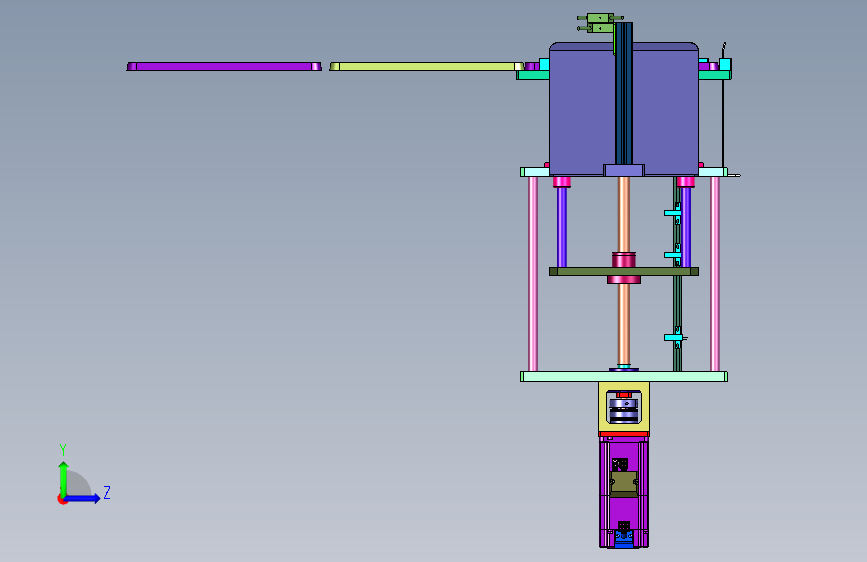Click the blue Z axis arrow of the triad
The height and width of the screenshot is (562, 867).
(x=82, y=498)
